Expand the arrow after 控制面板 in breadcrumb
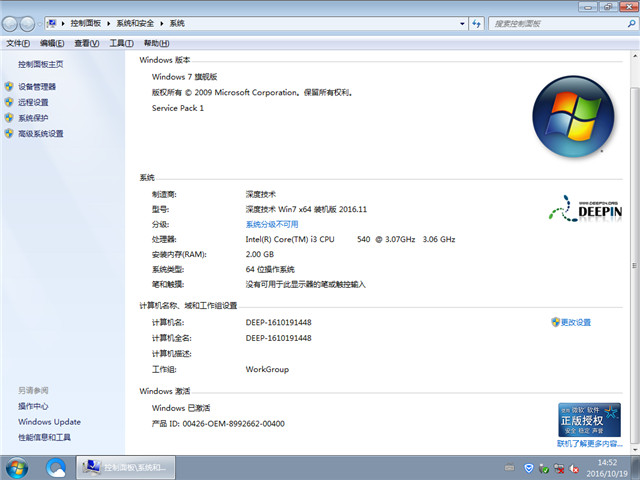Image resolution: width=640 pixels, height=480 pixels. click(110, 22)
